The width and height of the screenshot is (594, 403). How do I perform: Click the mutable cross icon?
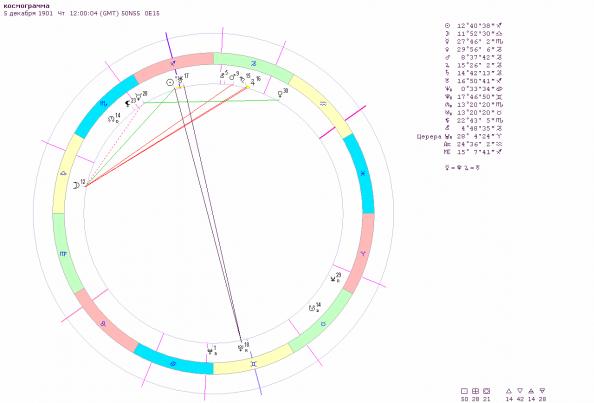point(487,391)
